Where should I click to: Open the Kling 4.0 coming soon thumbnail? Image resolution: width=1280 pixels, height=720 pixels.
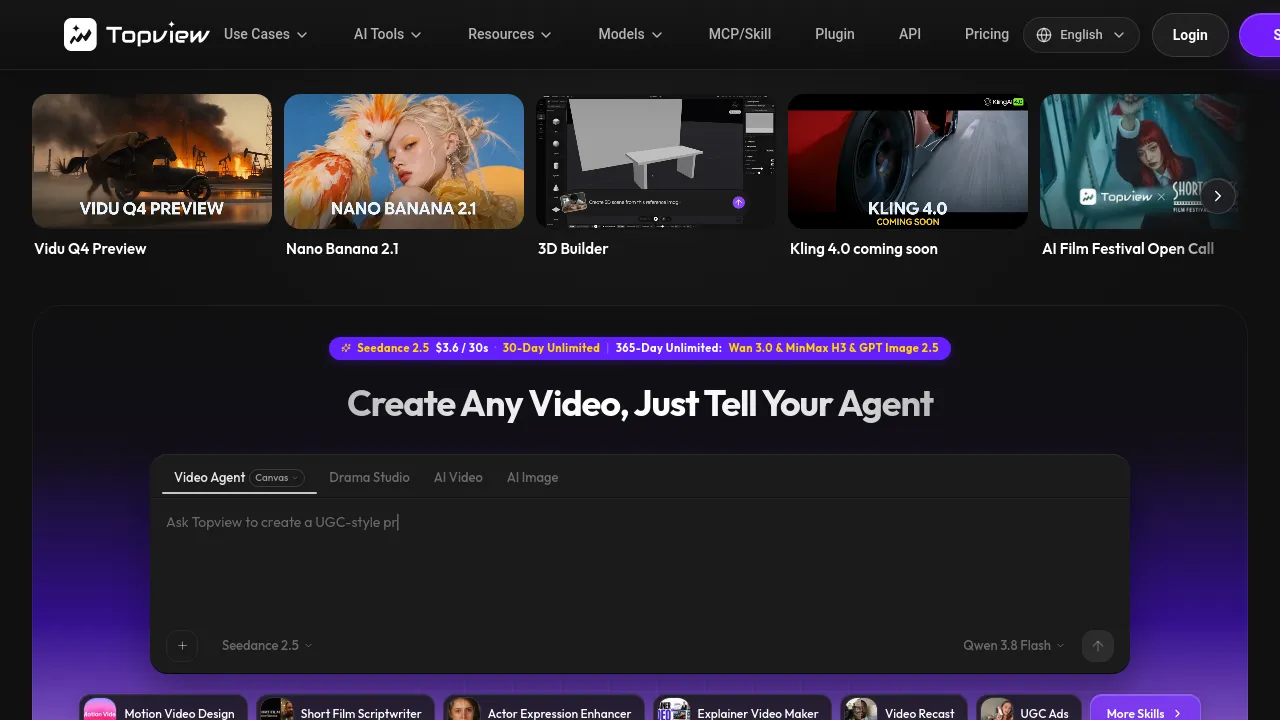coord(908,161)
